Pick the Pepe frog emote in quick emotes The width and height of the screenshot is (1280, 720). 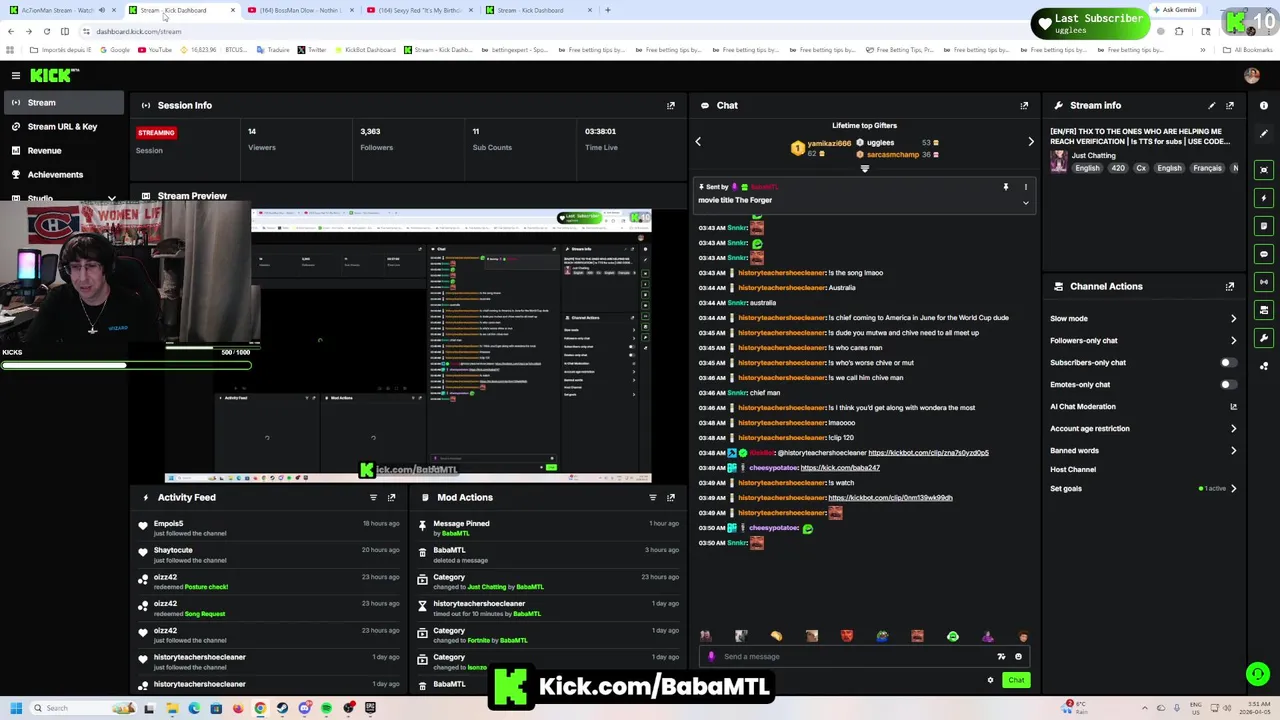pyautogui.click(x=882, y=636)
